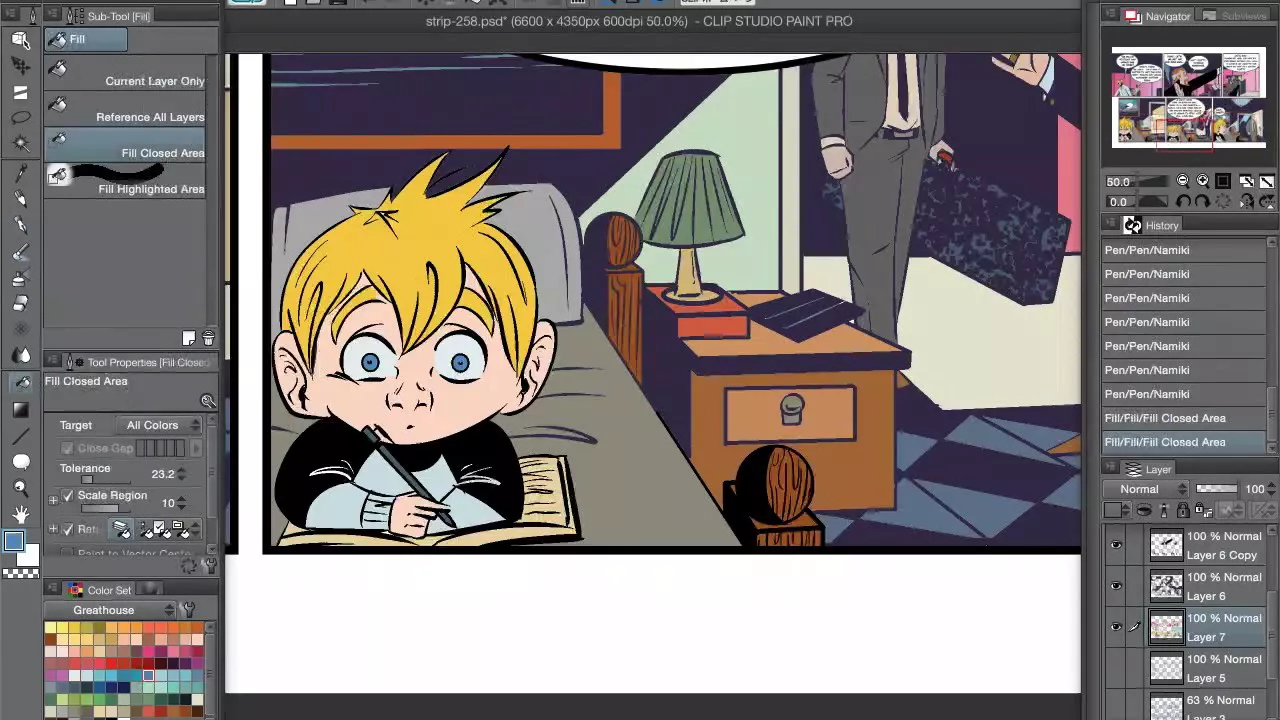This screenshot has width=1280, height=720.
Task: Select the Hand move tool
Action: tap(20, 514)
